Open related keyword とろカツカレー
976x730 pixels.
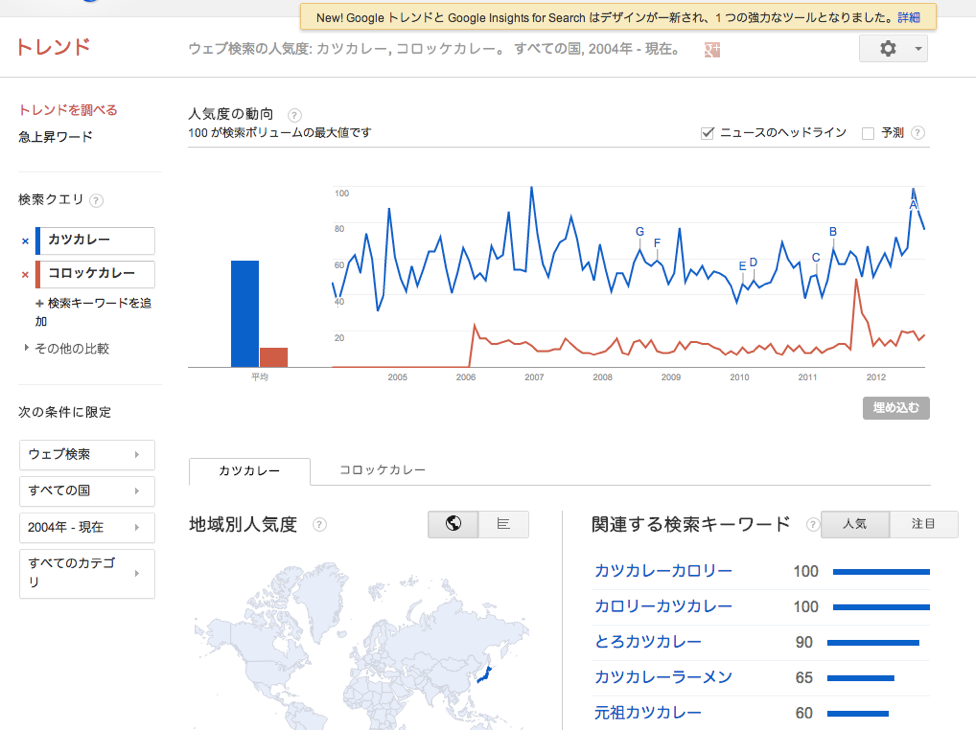(x=648, y=642)
